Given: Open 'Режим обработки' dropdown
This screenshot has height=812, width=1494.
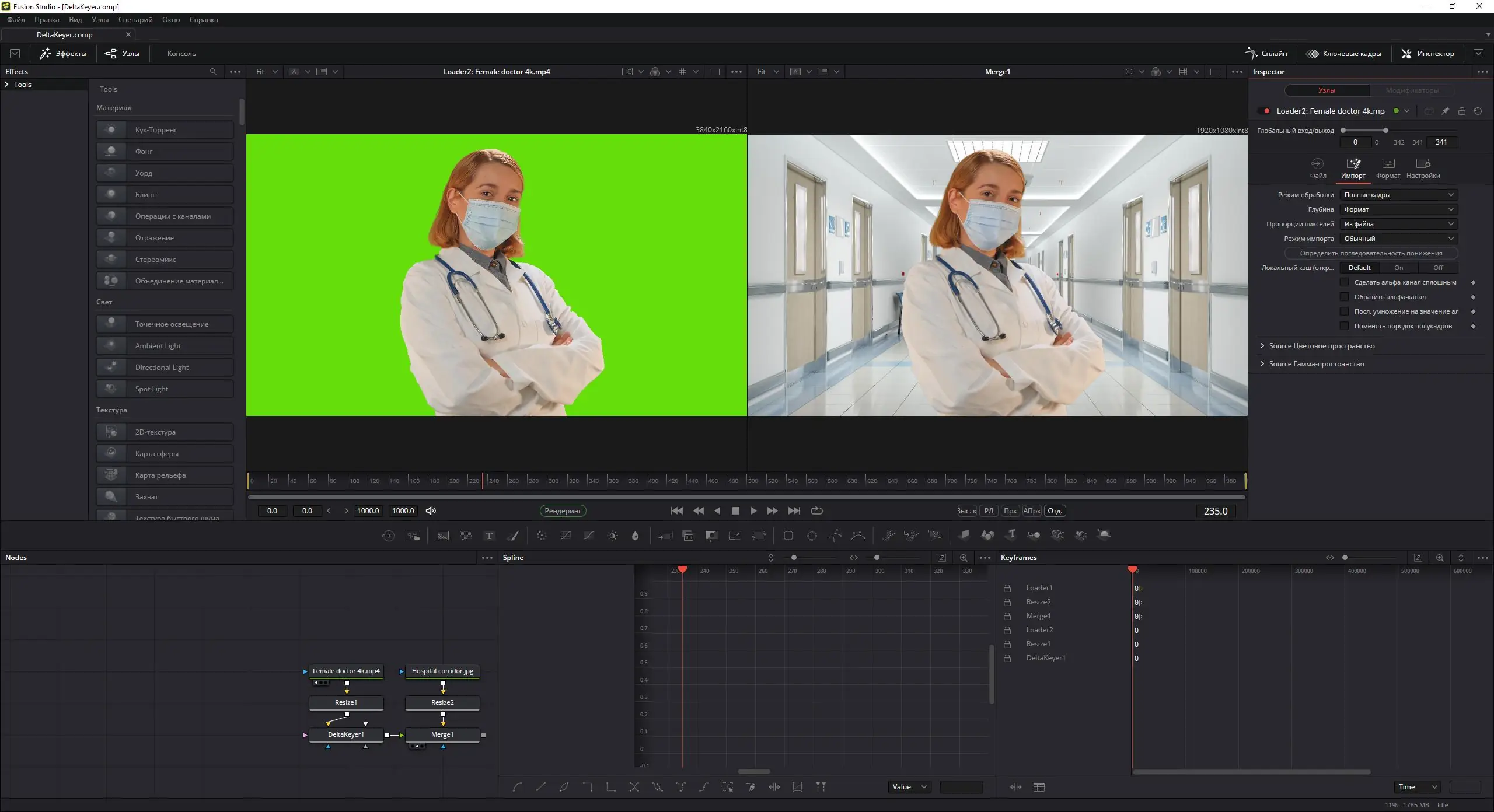Looking at the screenshot, I should click(x=1398, y=195).
